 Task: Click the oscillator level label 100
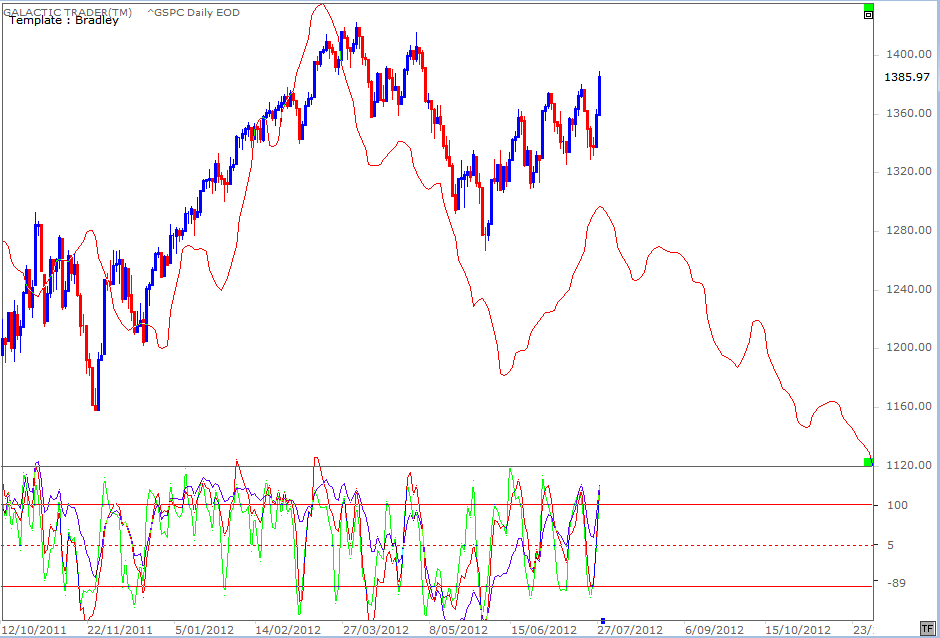coord(897,505)
